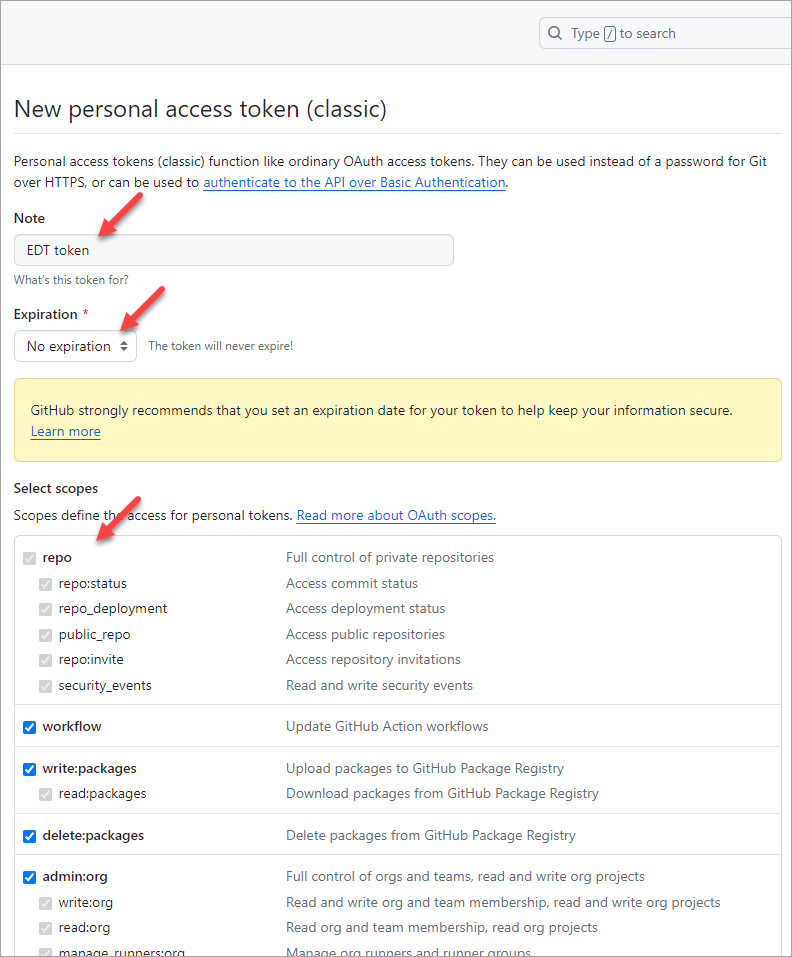The height and width of the screenshot is (957, 792).
Task: Toggle the write:org checkbox
Action: (45, 903)
